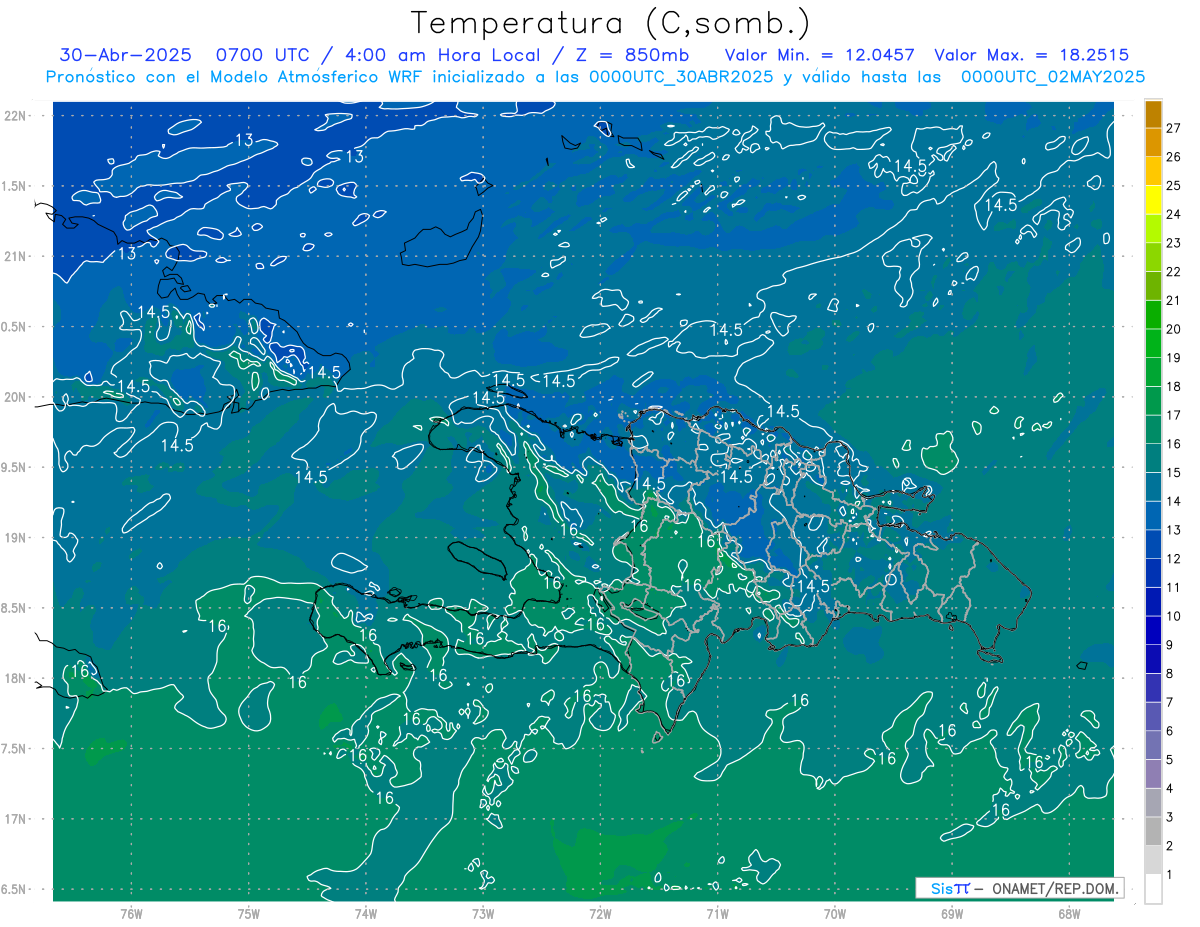The height and width of the screenshot is (927, 1200).
Task: Click the 75W longitude axis label
Action: click(248, 914)
